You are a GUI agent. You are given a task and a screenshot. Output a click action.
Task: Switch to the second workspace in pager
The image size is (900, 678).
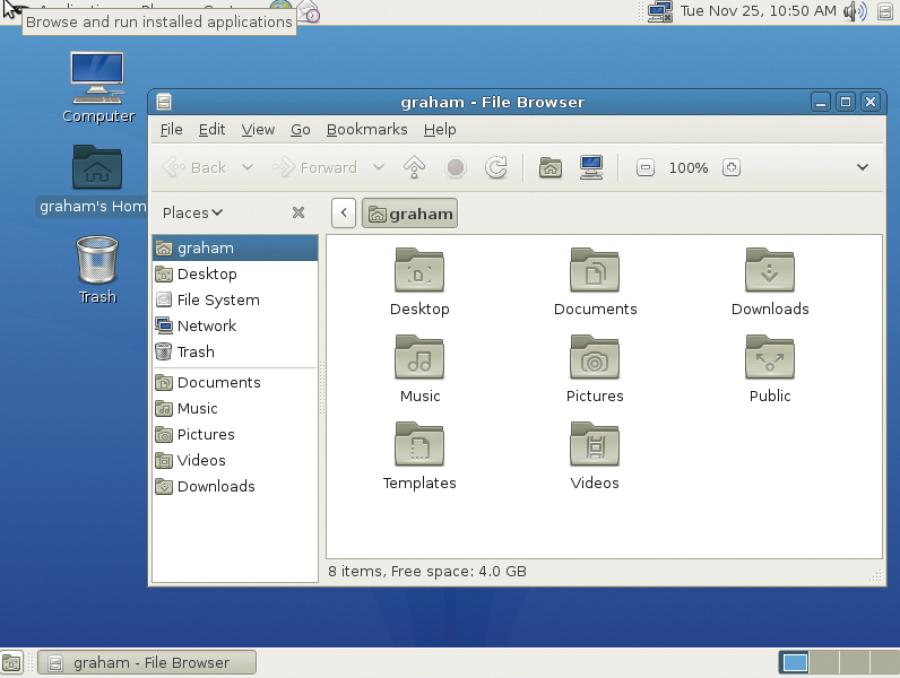tap(824, 662)
